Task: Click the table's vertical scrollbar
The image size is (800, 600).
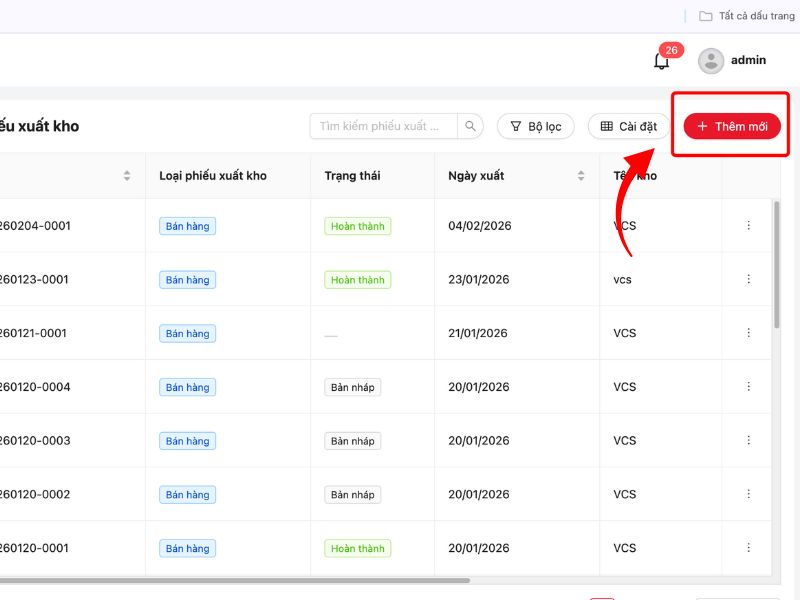Action: pos(777,265)
